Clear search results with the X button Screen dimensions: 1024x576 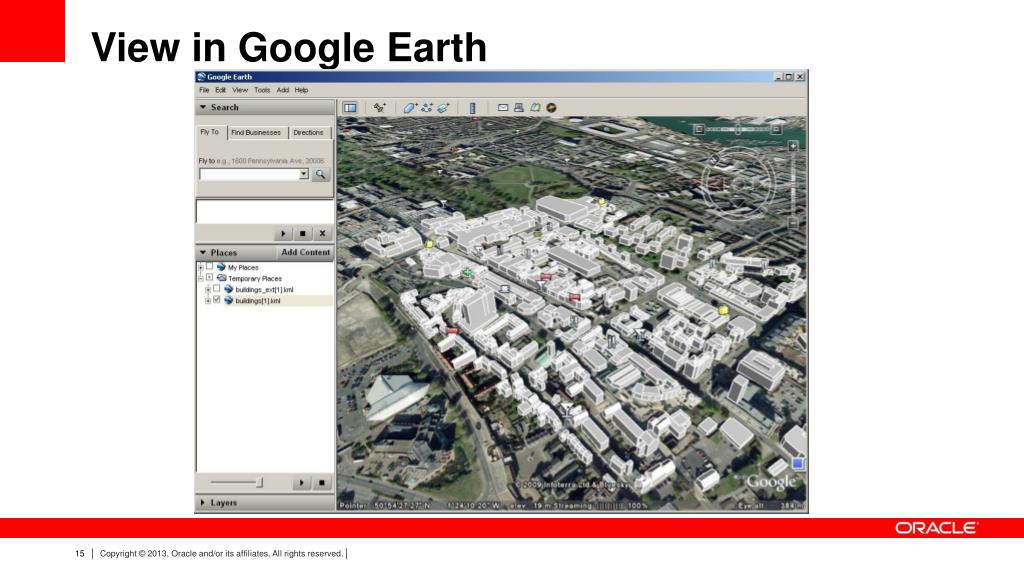322,233
